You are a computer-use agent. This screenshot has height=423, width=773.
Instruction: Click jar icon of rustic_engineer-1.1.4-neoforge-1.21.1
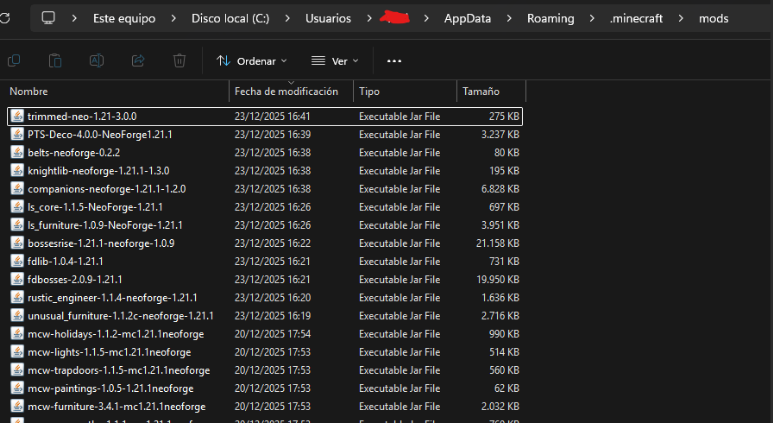tap(17, 298)
